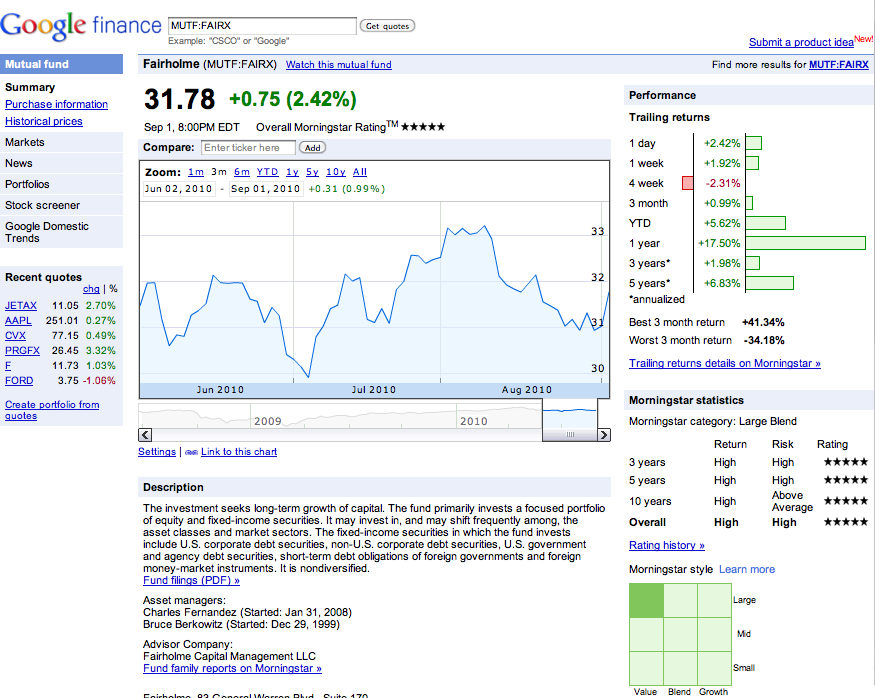Set chart zoom to 1y
The height and width of the screenshot is (698, 875).
(292, 172)
